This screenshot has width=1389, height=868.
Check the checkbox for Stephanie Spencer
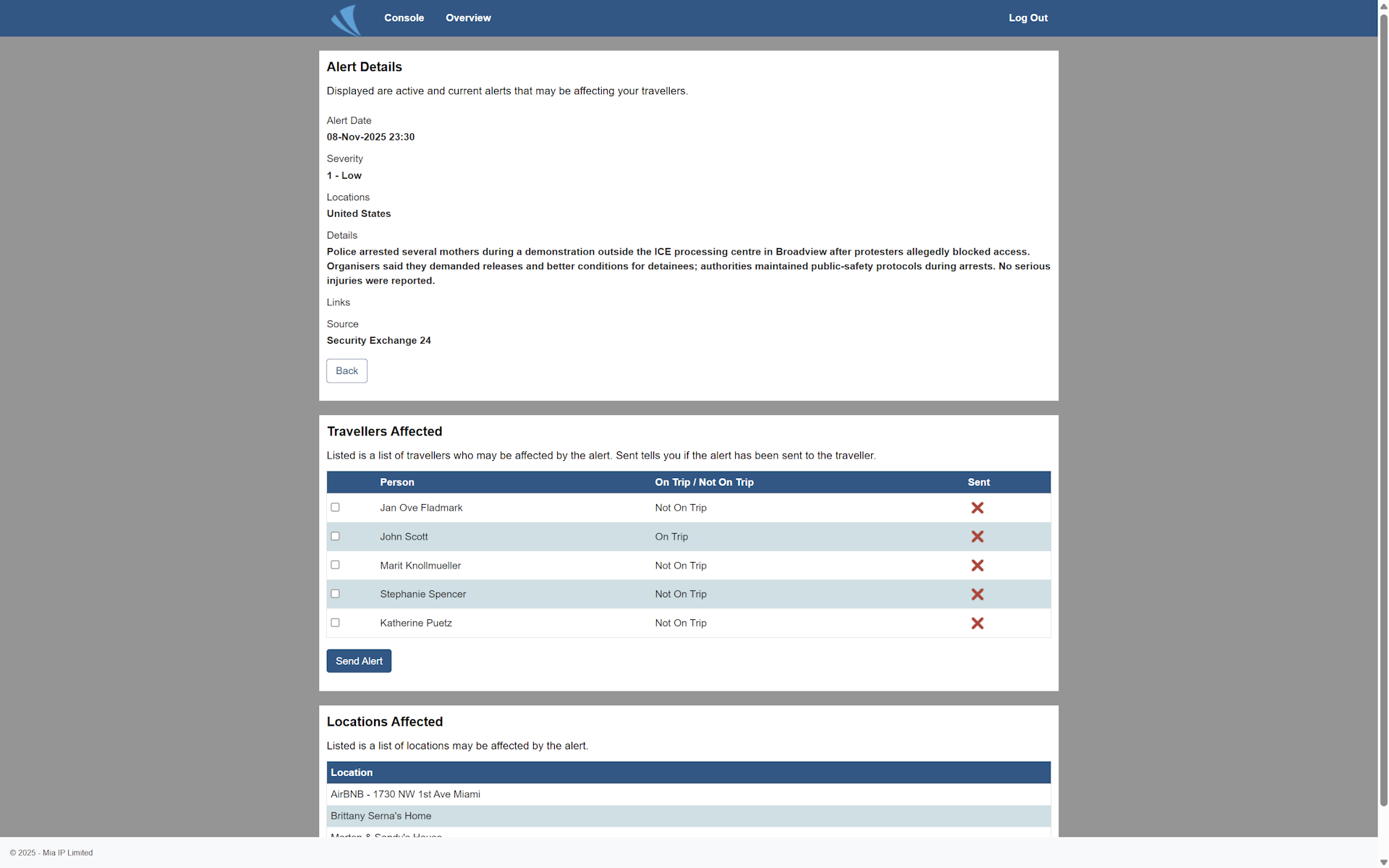click(x=335, y=593)
